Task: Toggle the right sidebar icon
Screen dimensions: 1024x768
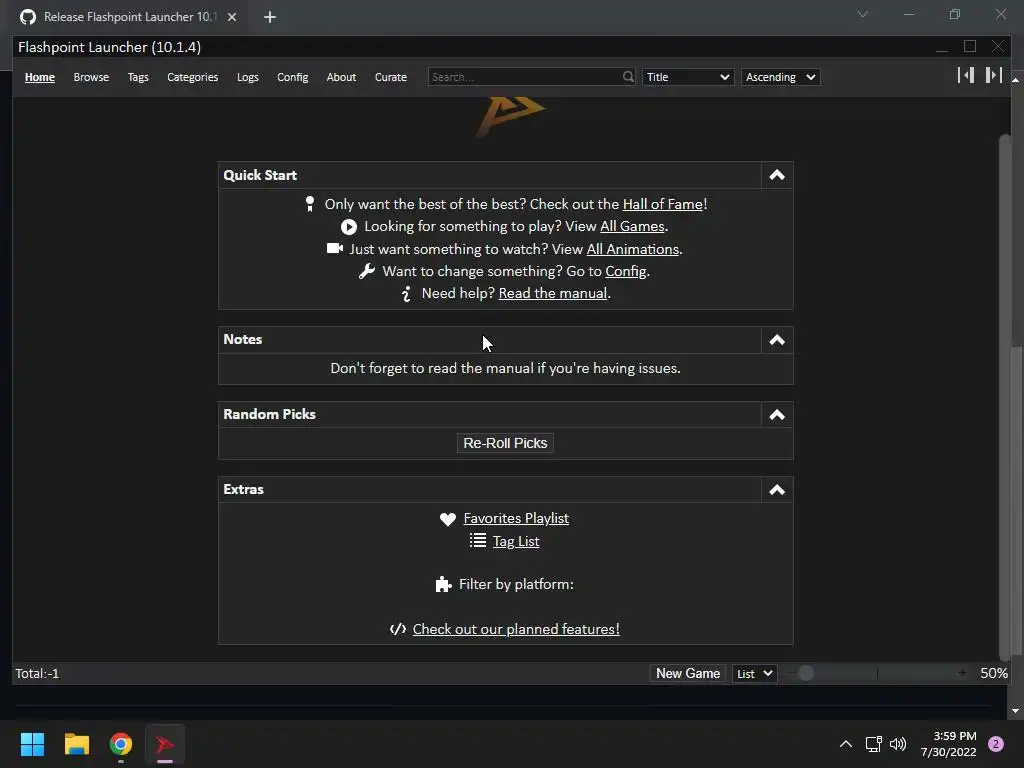Action: pos(993,75)
